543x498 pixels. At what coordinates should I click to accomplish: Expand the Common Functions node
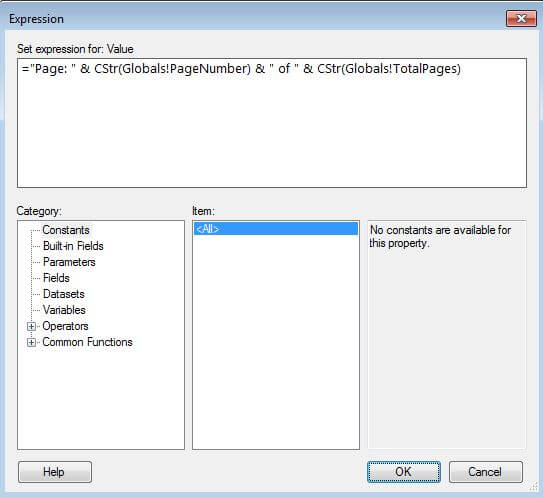pos(31,343)
